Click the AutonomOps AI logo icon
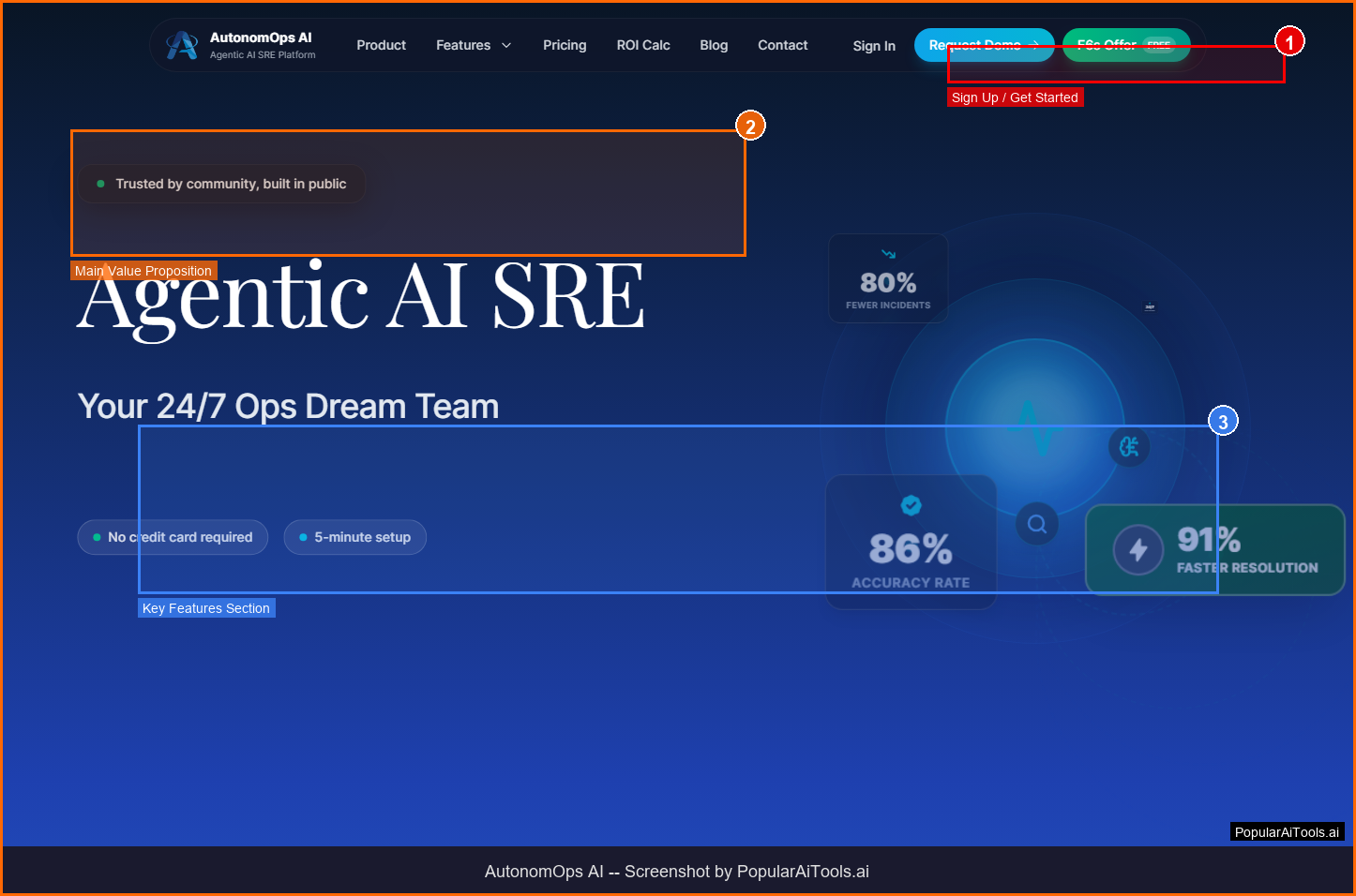Viewport: 1356px width, 896px height. (x=182, y=45)
